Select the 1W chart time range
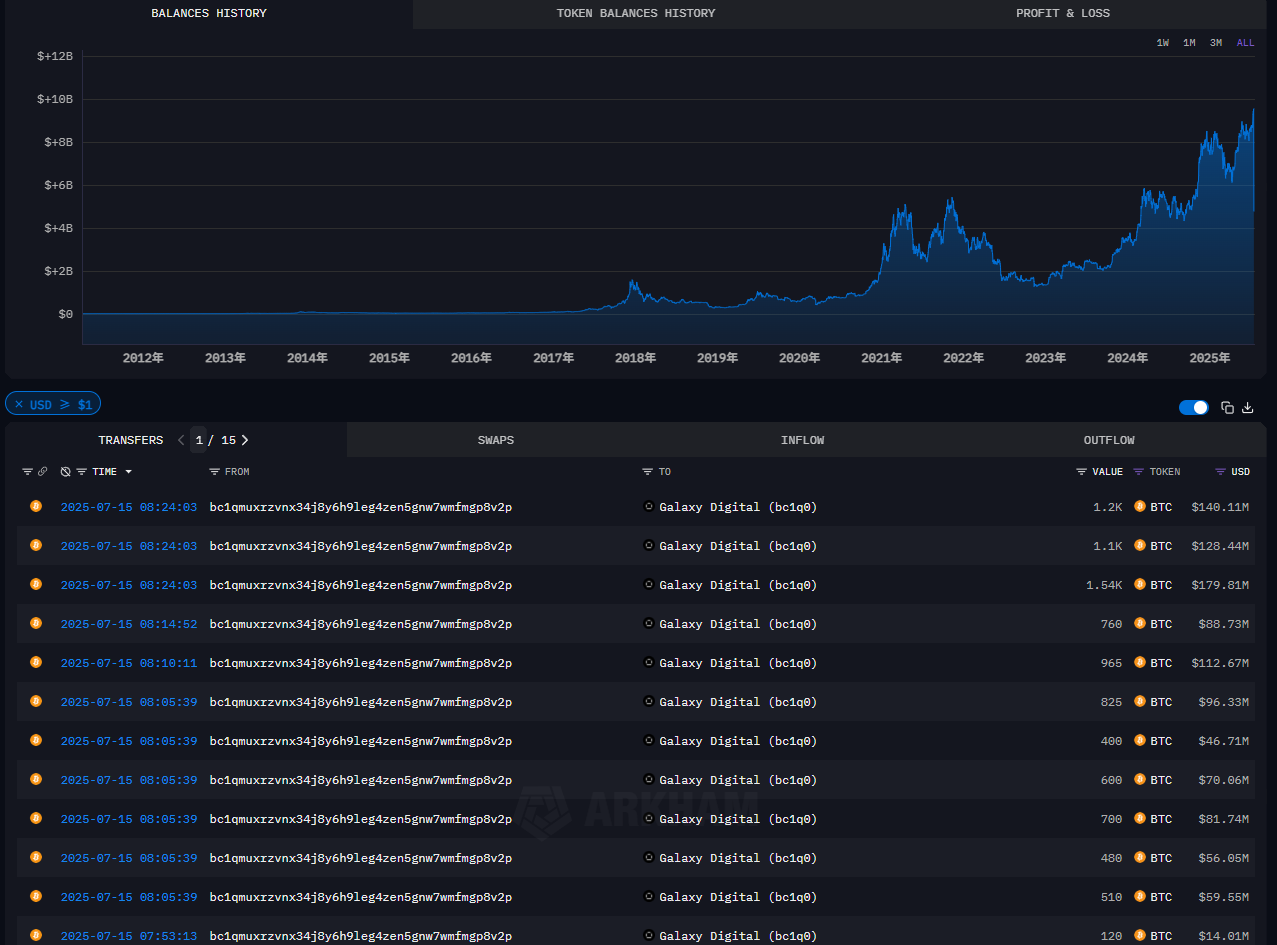1277x945 pixels. (x=1163, y=43)
